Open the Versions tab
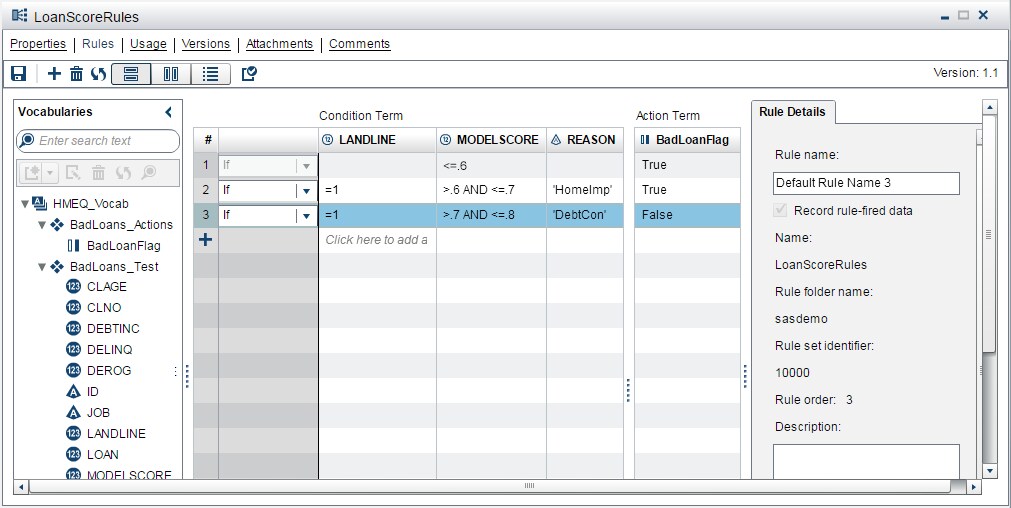The height and width of the screenshot is (508, 1011). [x=206, y=44]
